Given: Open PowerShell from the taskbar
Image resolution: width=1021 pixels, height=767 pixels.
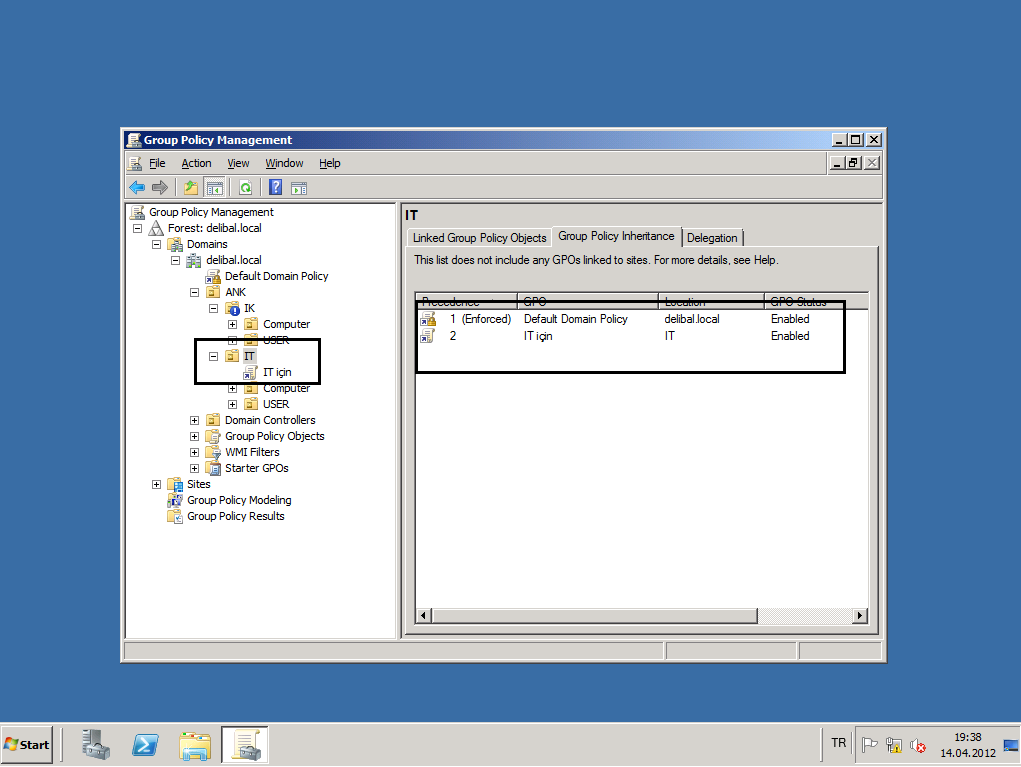Looking at the screenshot, I should [145, 745].
